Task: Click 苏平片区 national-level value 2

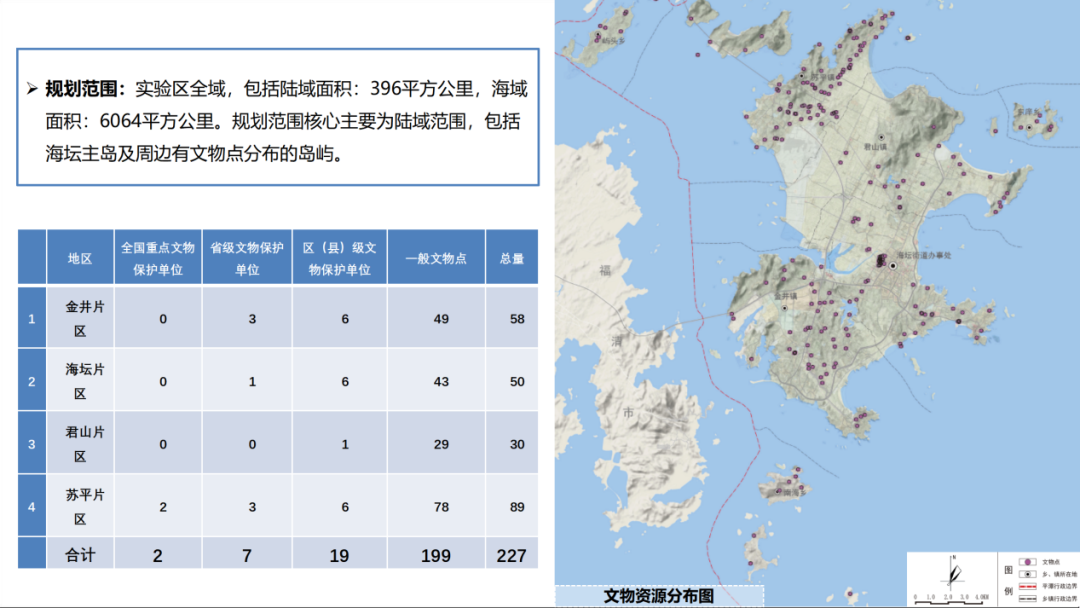Action: (163, 507)
